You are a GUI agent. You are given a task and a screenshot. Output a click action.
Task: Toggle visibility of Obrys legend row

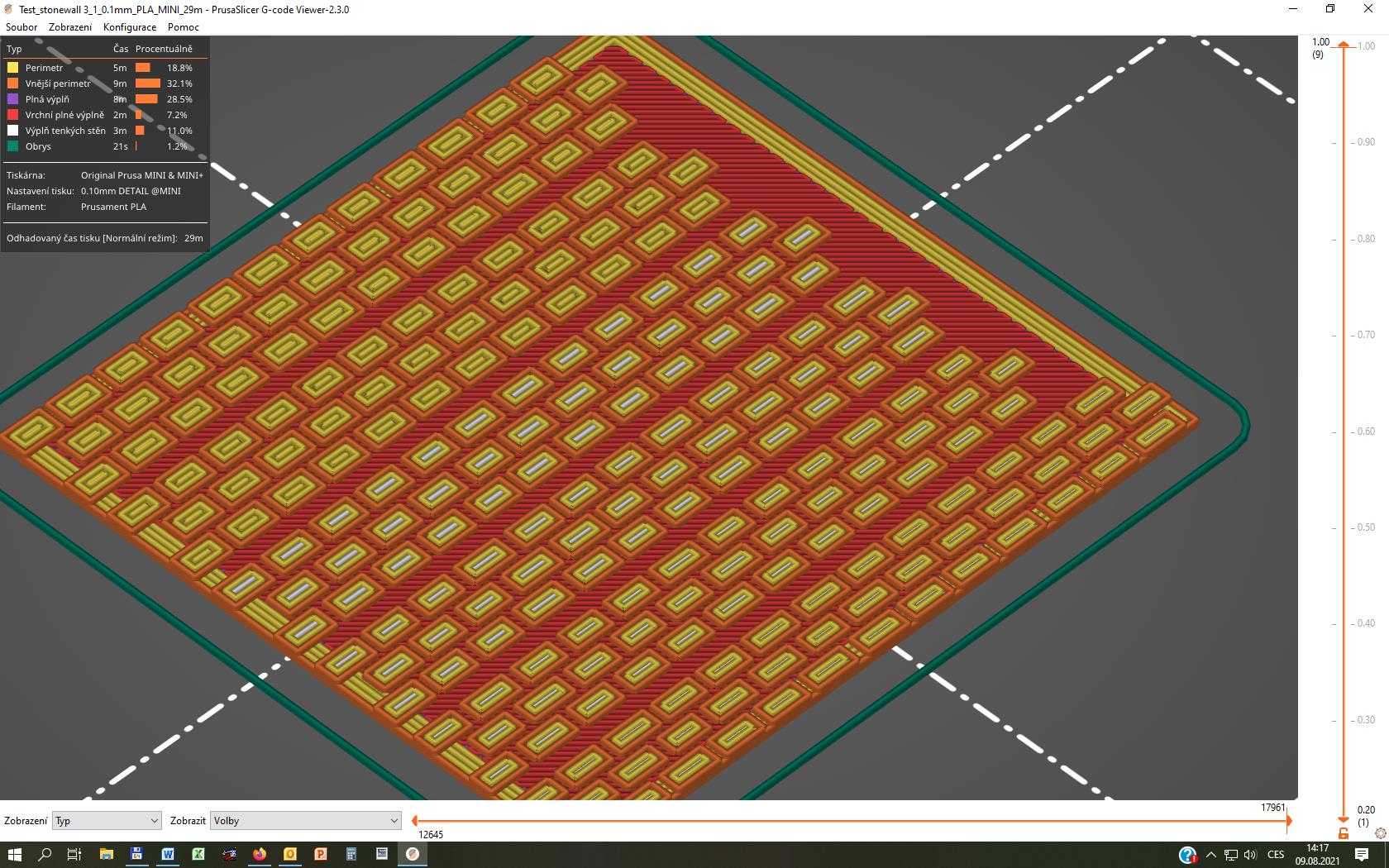pyautogui.click(x=38, y=146)
